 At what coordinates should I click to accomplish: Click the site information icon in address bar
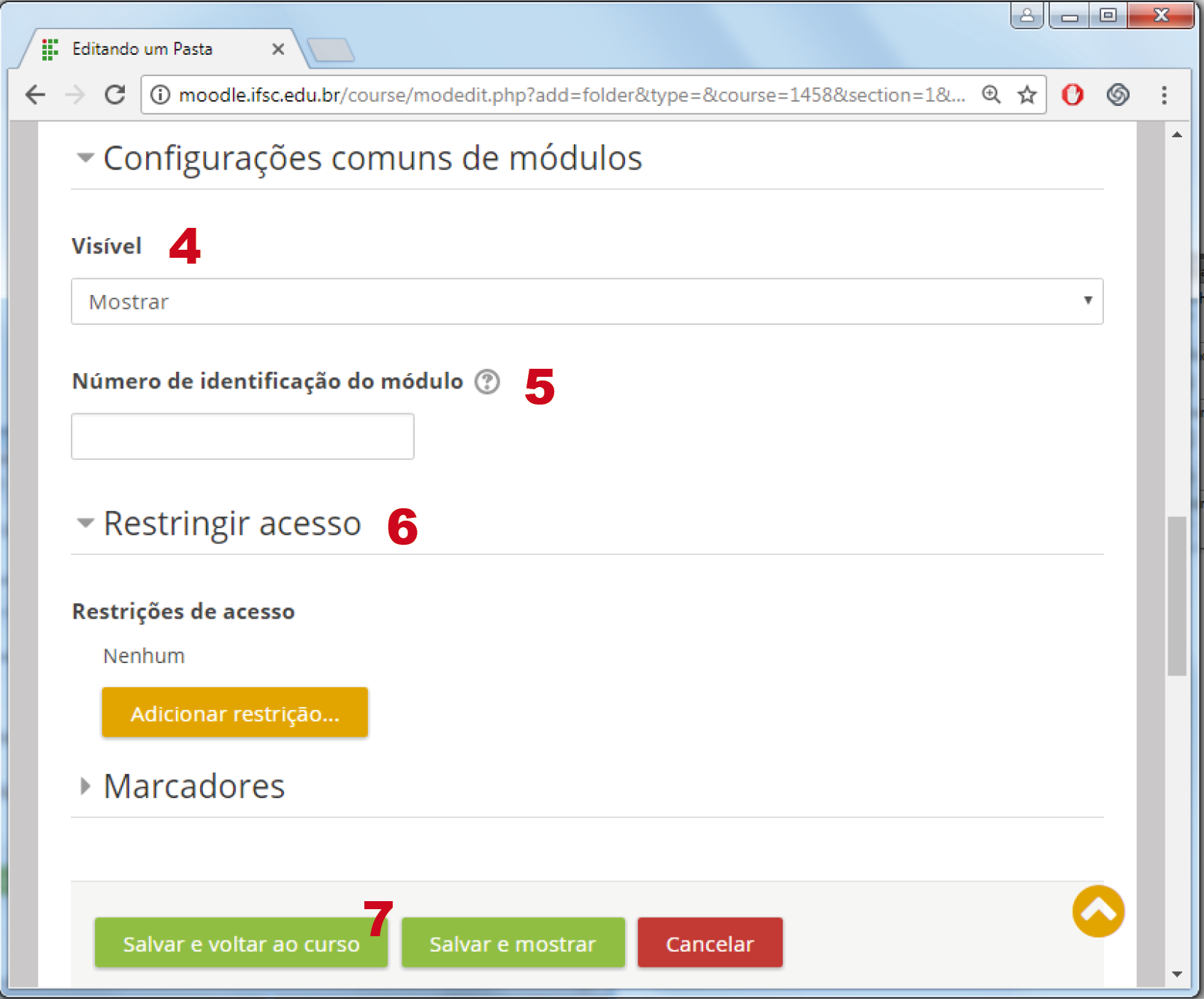tap(160, 95)
